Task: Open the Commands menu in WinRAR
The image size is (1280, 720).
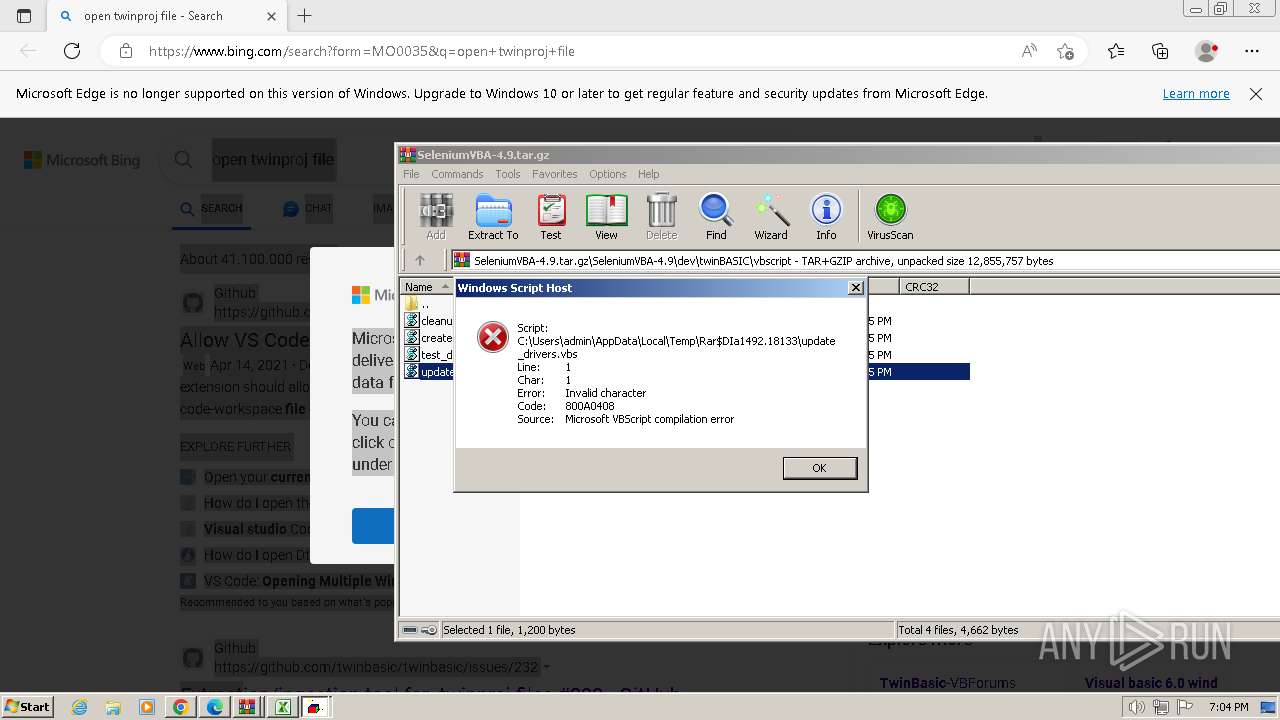Action: [457, 174]
